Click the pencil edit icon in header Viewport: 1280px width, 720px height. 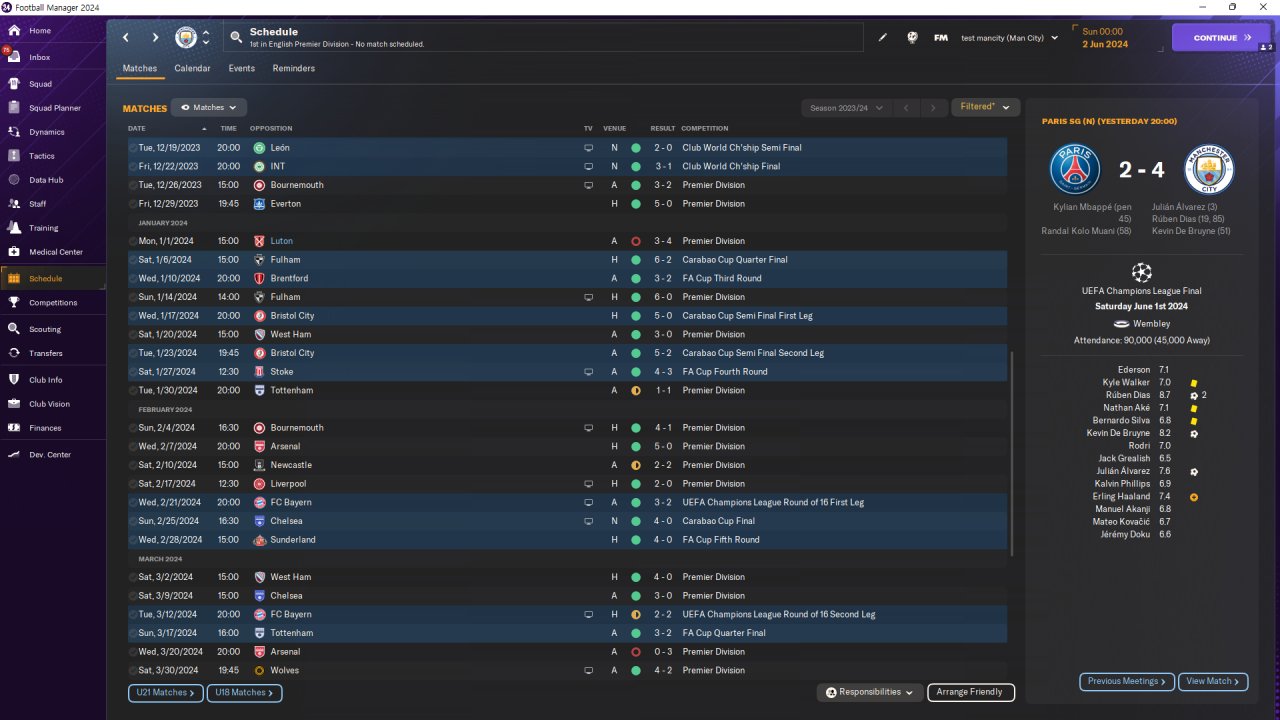click(x=883, y=38)
